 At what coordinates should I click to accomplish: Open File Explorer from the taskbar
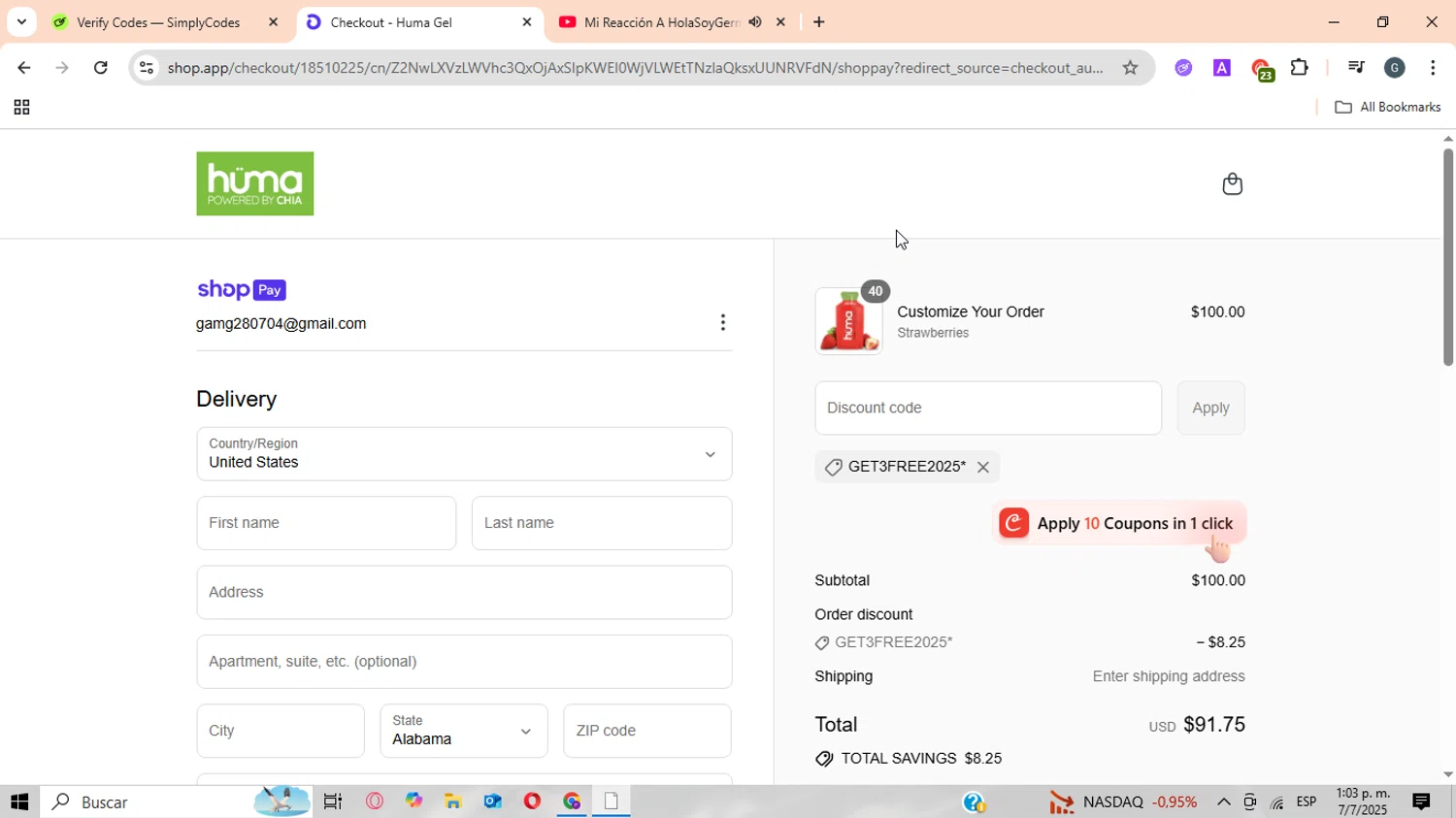click(x=453, y=802)
